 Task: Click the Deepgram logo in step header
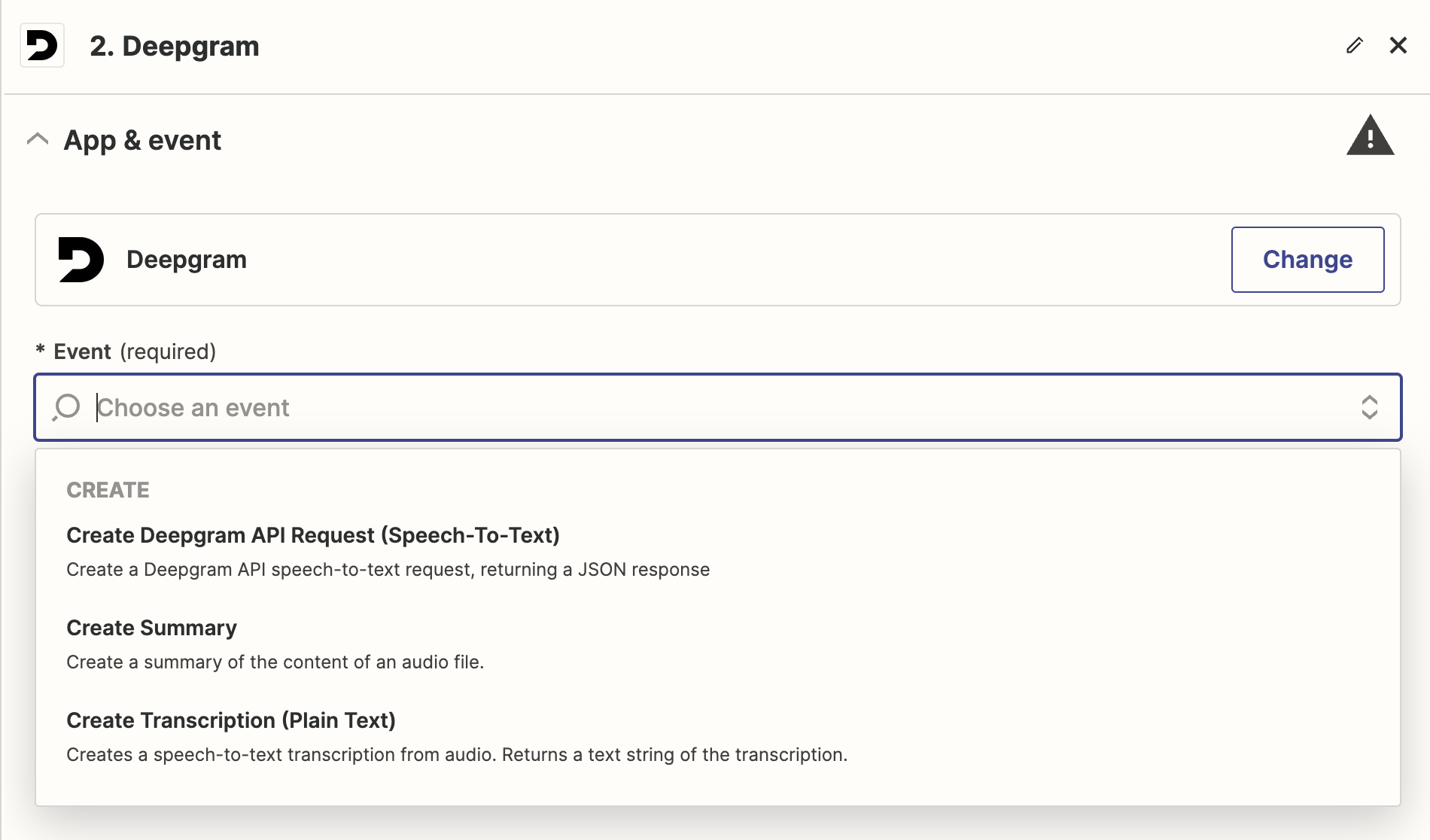coord(42,46)
